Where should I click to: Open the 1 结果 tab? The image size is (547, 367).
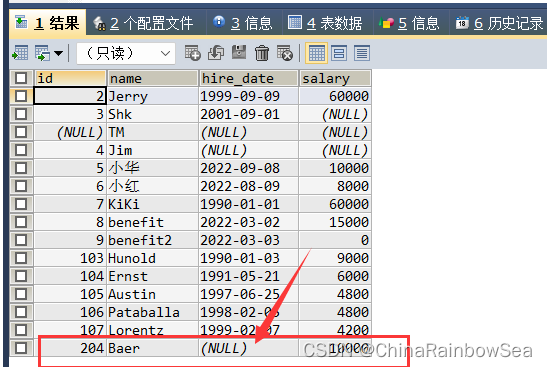pyautogui.click(x=47, y=23)
